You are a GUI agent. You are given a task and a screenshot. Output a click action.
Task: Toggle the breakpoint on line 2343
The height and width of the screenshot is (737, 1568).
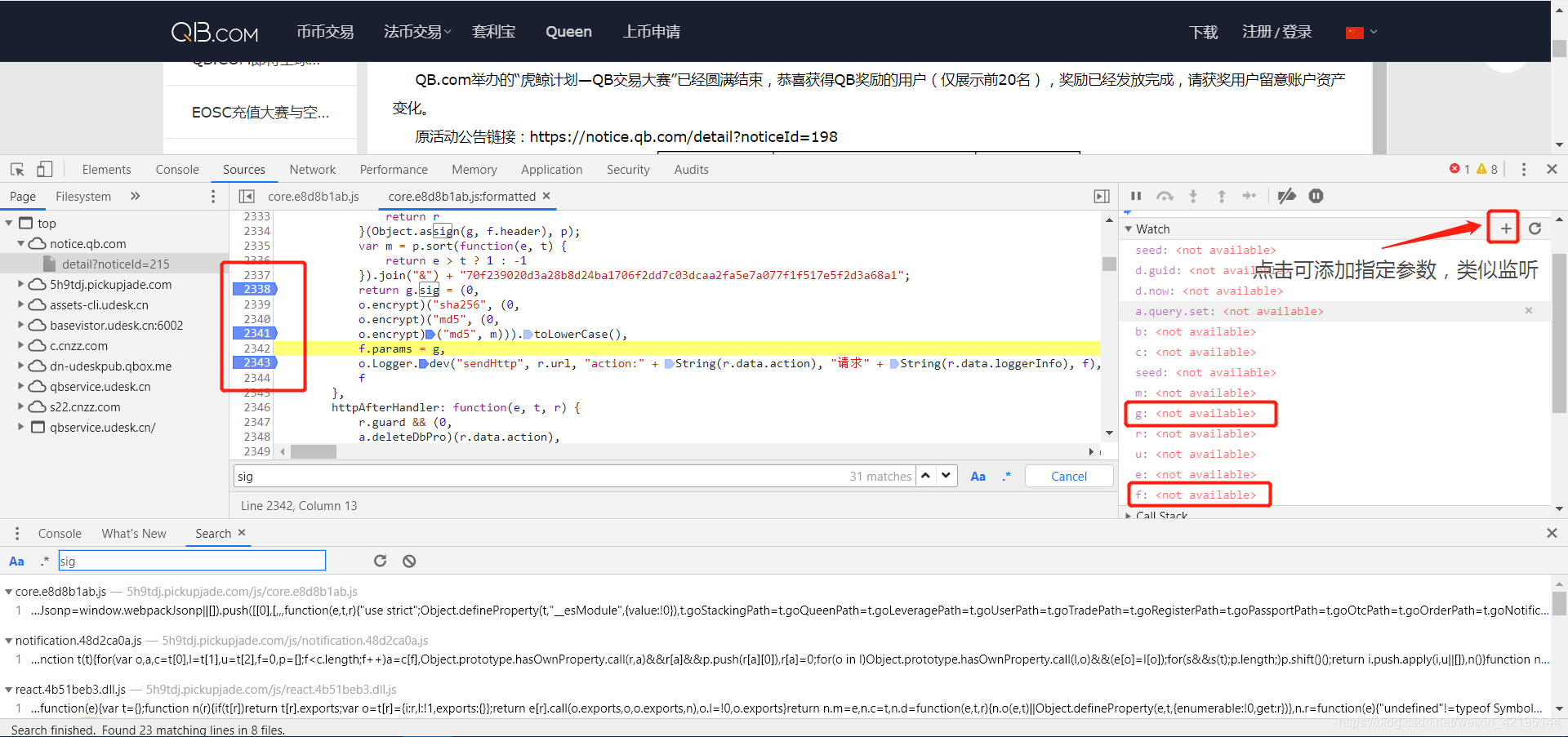pyautogui.click(x=256, y=362)
